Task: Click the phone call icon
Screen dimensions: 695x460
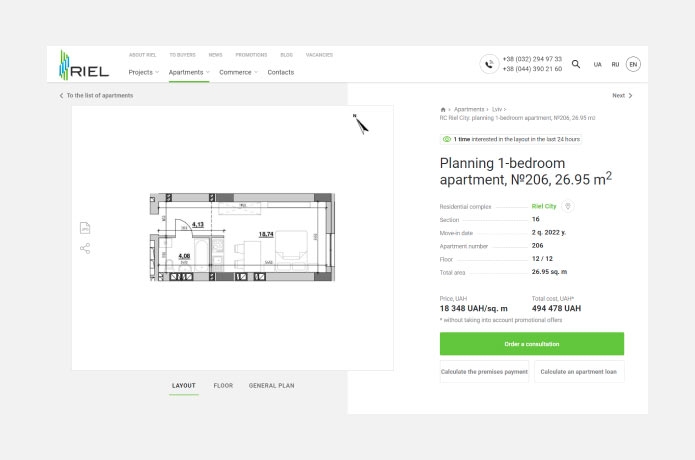Action: pos(488,64)
